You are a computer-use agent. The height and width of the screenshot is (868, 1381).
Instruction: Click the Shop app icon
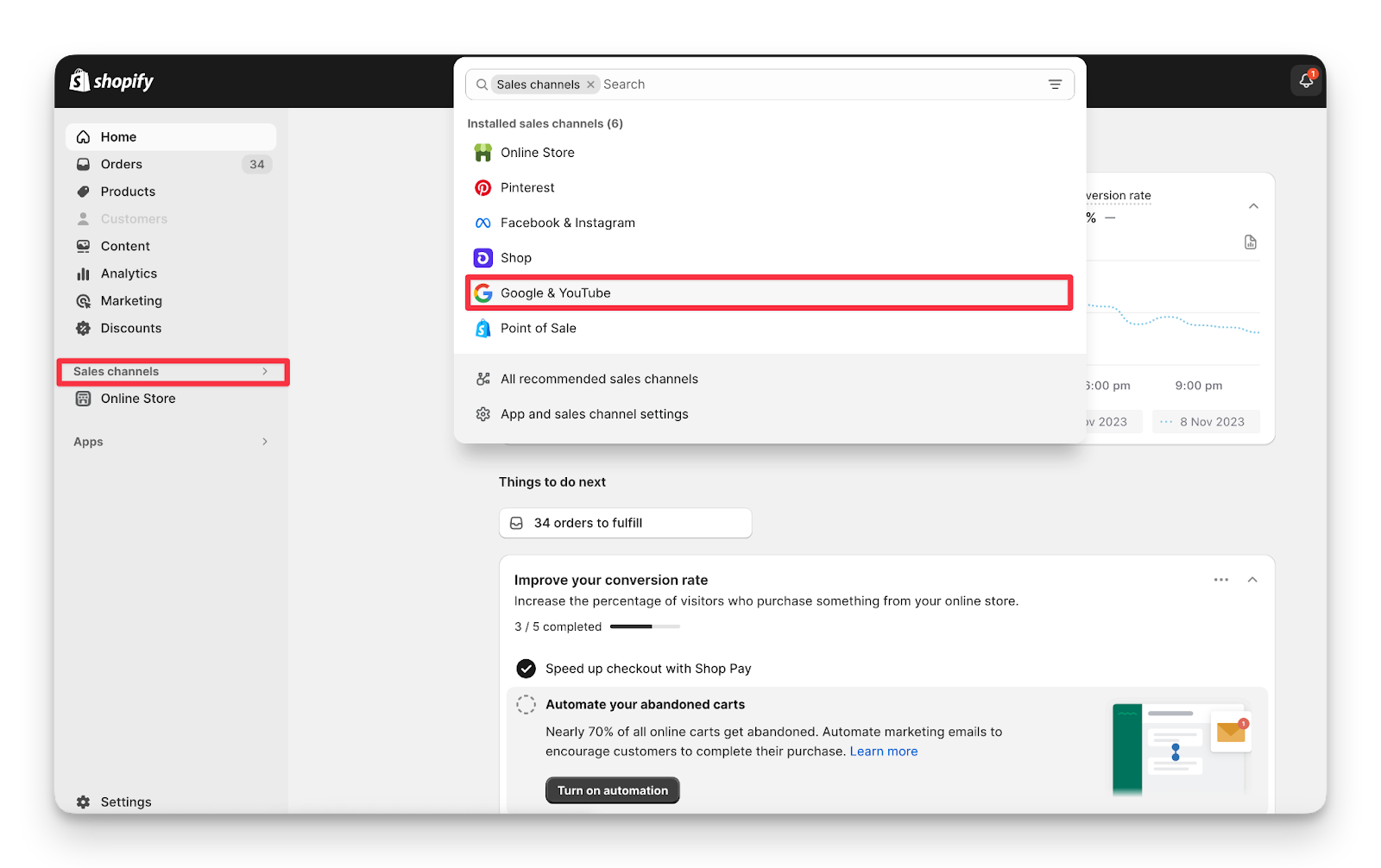[482, 258]
